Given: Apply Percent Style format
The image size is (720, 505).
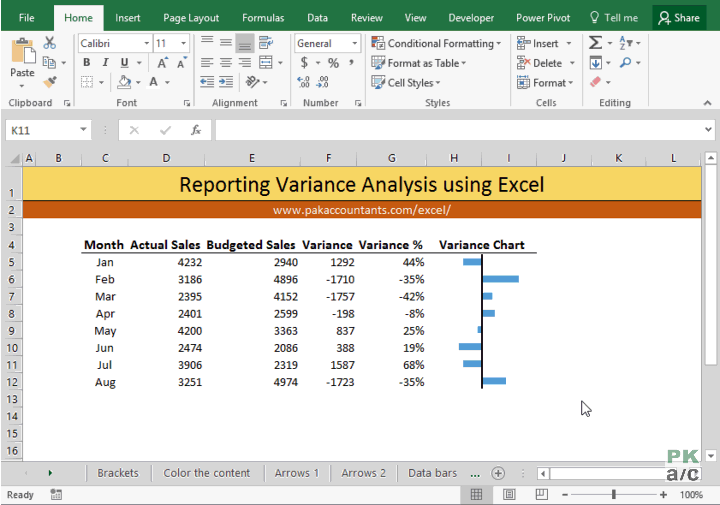Looking at the screenshot, I should (x=333, y=63).
